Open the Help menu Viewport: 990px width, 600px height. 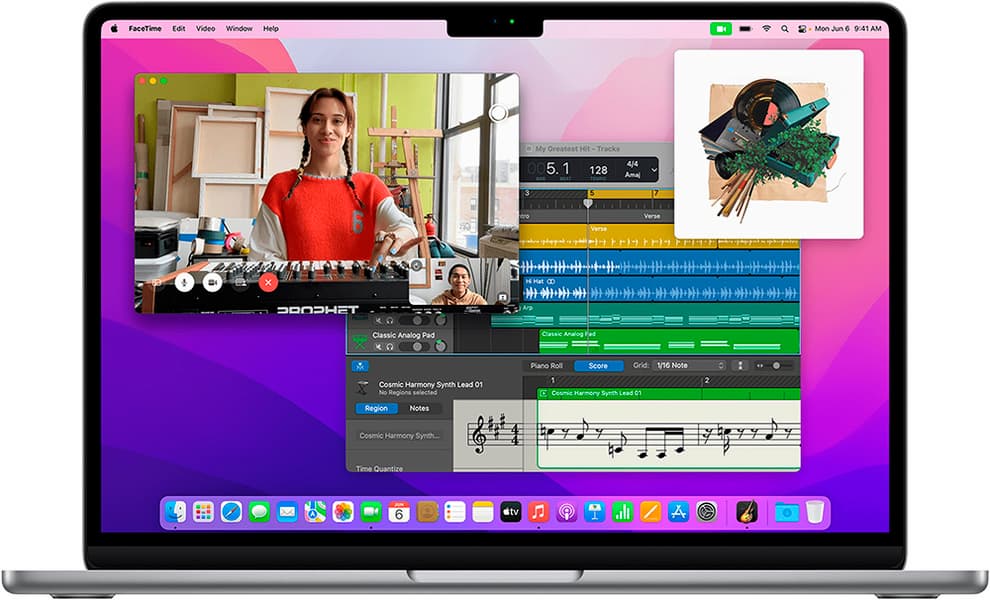271,28
